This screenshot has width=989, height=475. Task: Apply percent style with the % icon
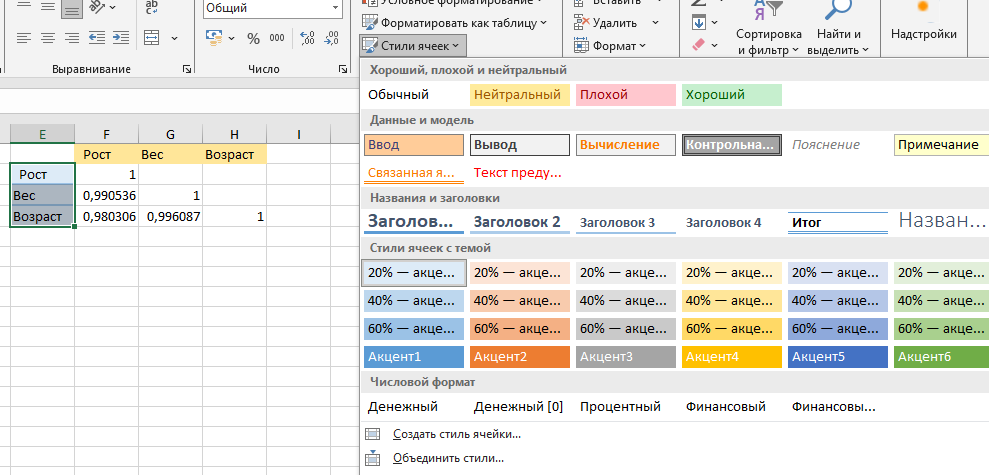pyautogui.click(x=253, y=38)
